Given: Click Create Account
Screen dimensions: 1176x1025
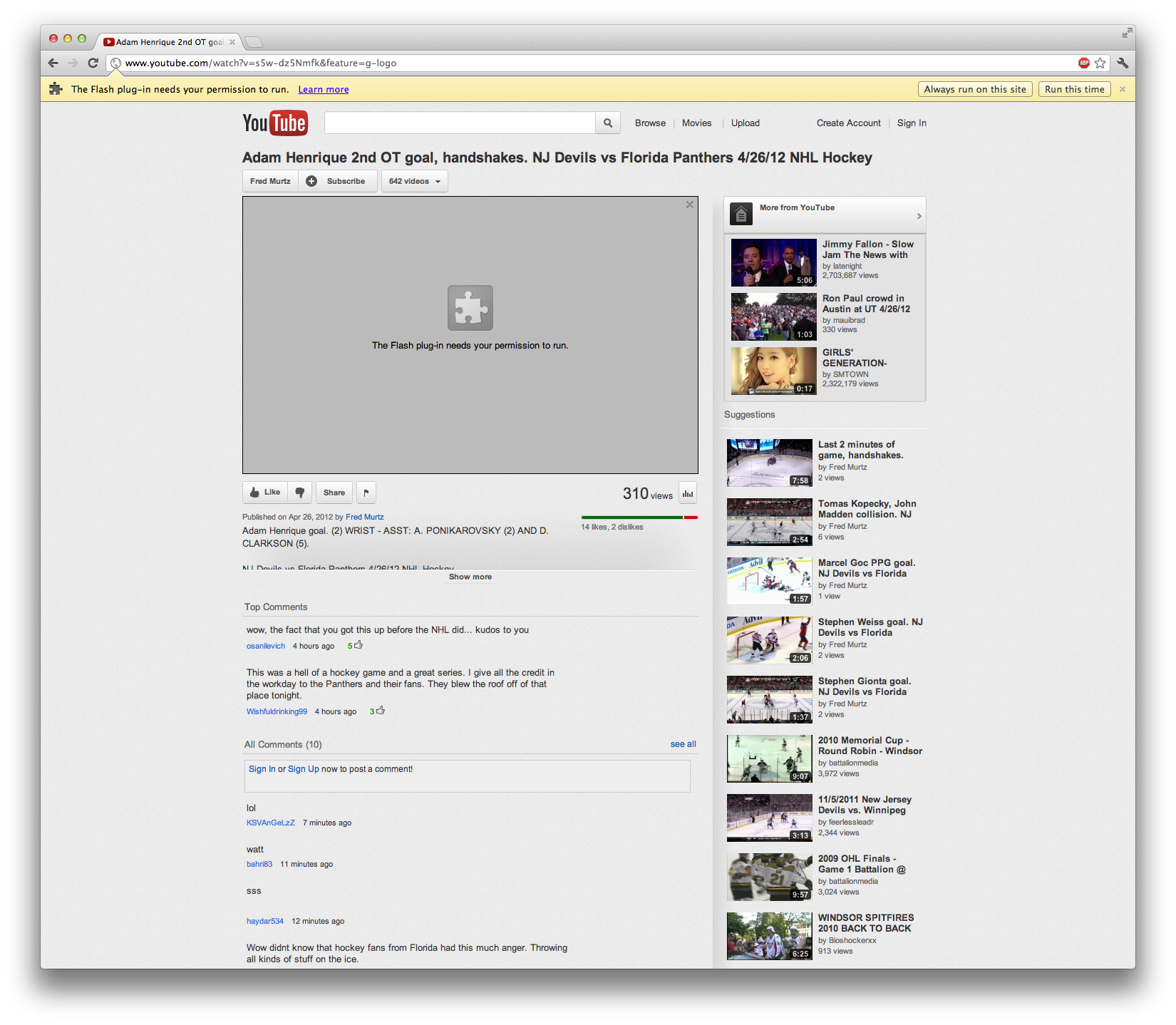Looking at the screenshot, I should [849, 123].
